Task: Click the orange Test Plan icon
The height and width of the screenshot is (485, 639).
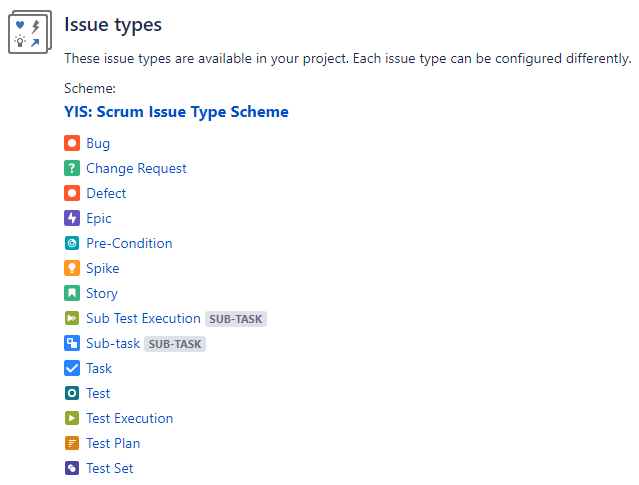Action: point(72,443)
